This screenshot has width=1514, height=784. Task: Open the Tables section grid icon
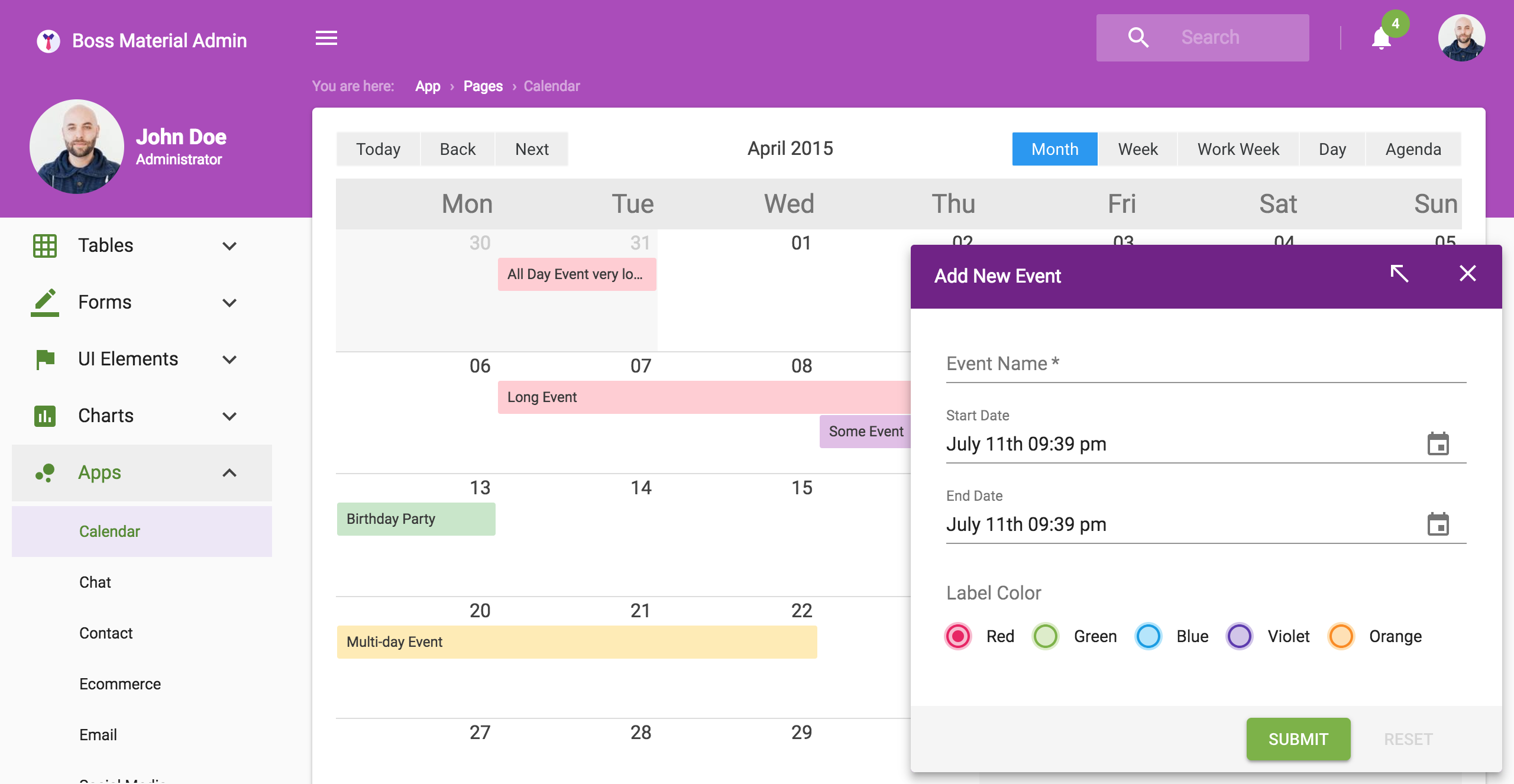(x=45, y=245)
